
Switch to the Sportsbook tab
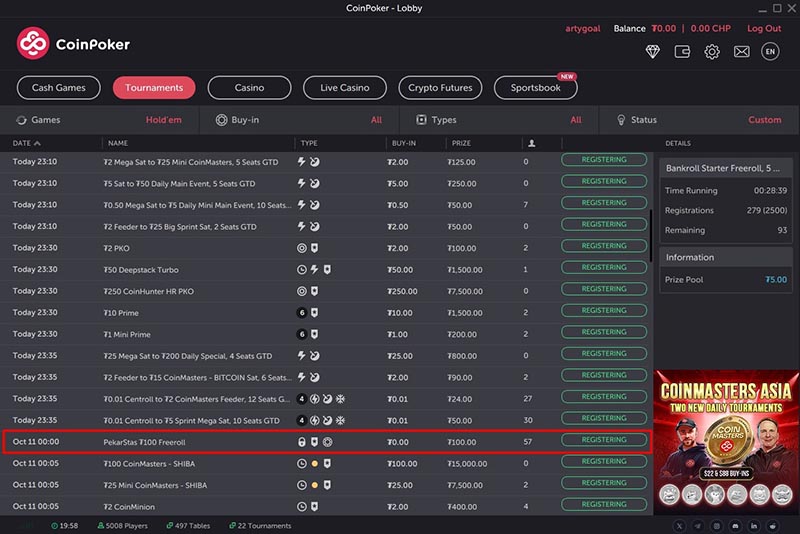[x=535, y=88]
